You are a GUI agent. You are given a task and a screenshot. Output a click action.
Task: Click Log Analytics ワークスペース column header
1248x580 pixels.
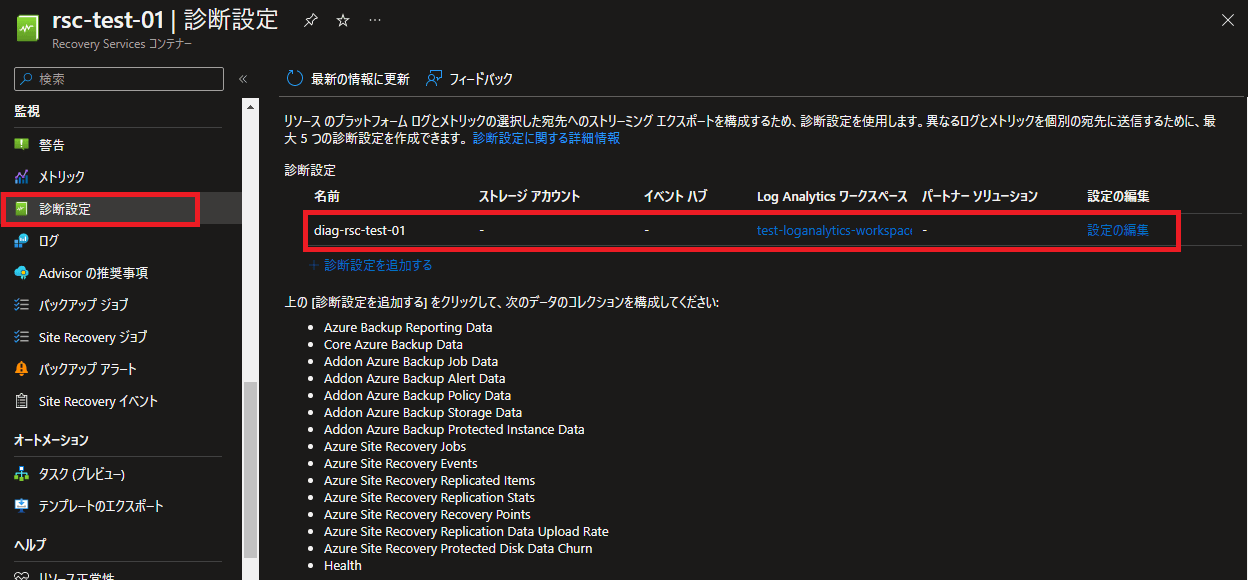832,196
